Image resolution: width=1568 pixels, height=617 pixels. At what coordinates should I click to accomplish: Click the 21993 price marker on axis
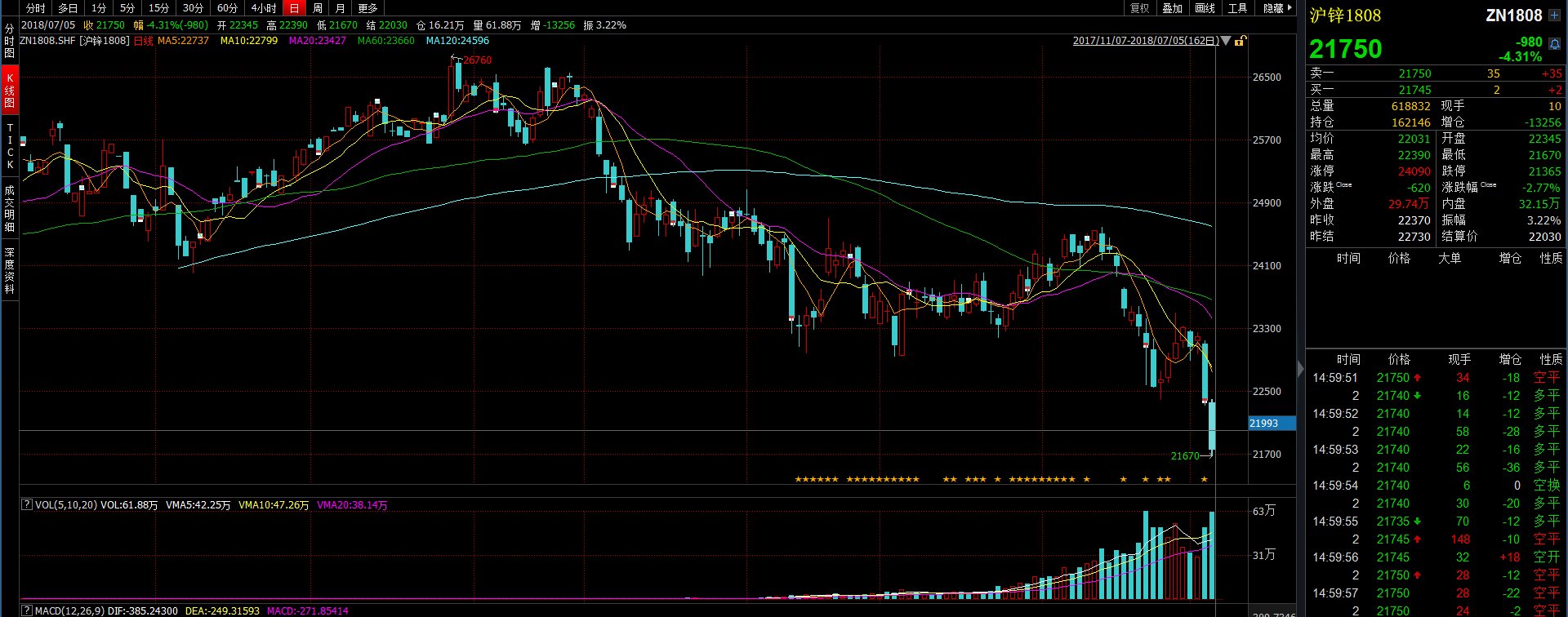click(x=1272, y=423)
